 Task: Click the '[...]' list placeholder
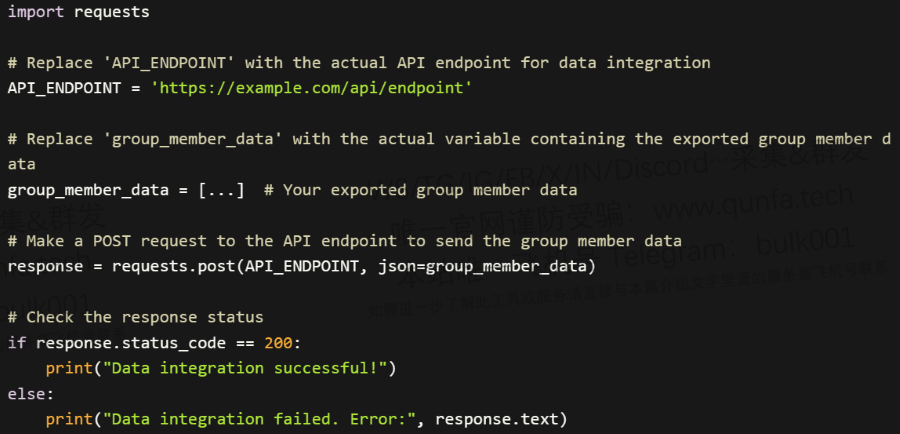[x=221, y=190]
